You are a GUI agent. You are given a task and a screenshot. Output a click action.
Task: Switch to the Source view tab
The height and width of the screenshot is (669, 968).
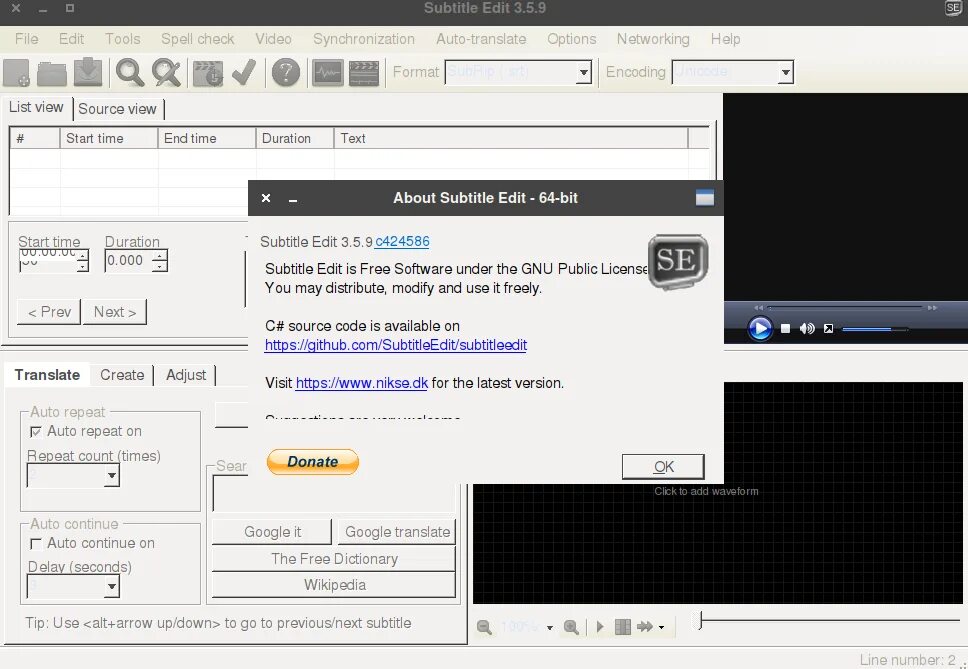coord(117,109)
